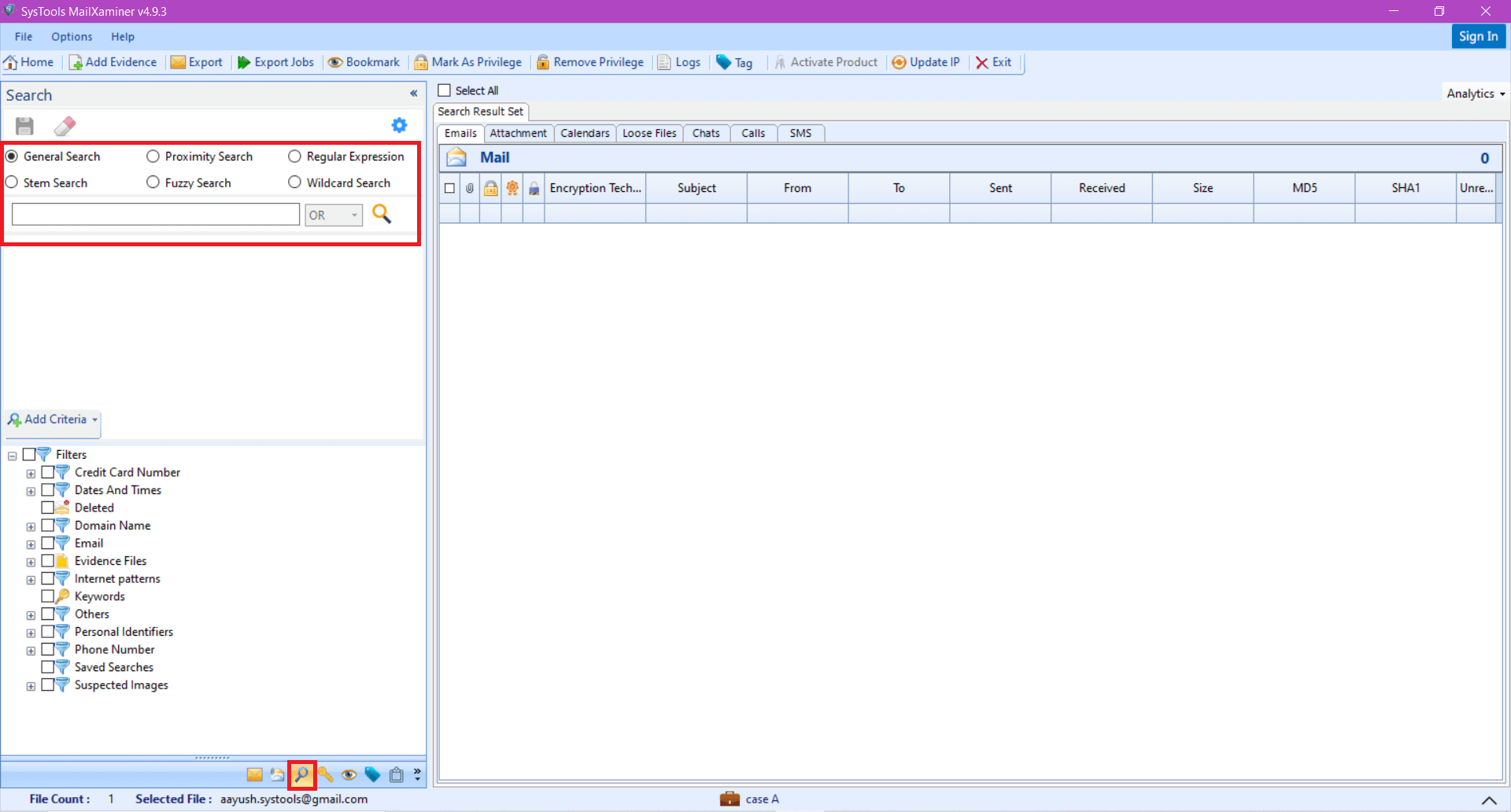
Task: Show more bottom bar buttons overflow arrow
Action: [x=417, y=774]
